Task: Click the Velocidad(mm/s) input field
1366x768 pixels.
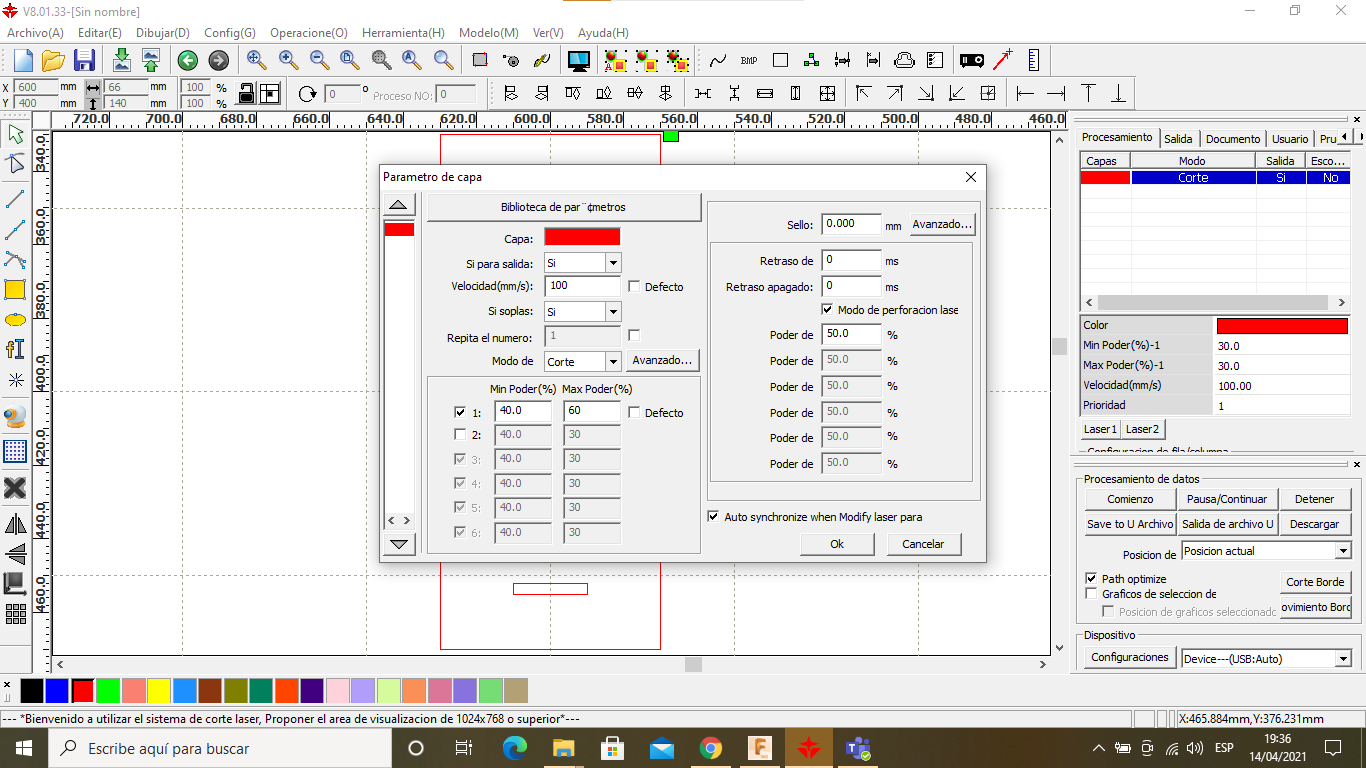Action: click(x=583, y=286)
